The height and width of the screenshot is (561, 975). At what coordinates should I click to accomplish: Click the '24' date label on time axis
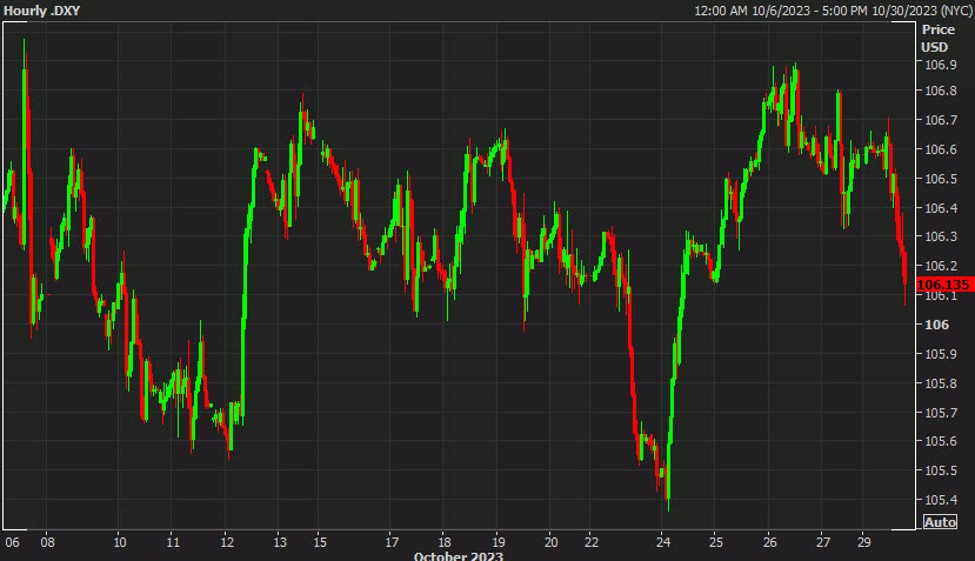click(x=663, y=542)
